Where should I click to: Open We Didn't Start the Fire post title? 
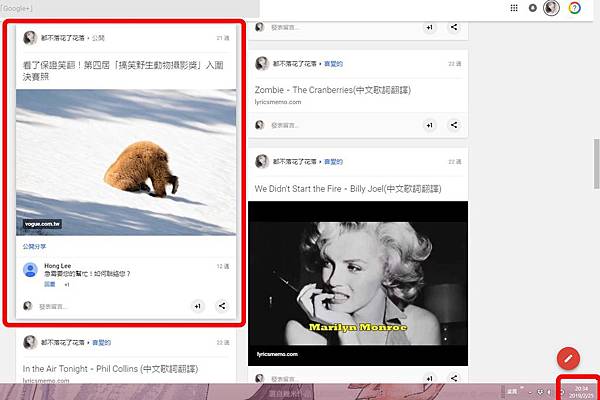(x=348, y=189)
